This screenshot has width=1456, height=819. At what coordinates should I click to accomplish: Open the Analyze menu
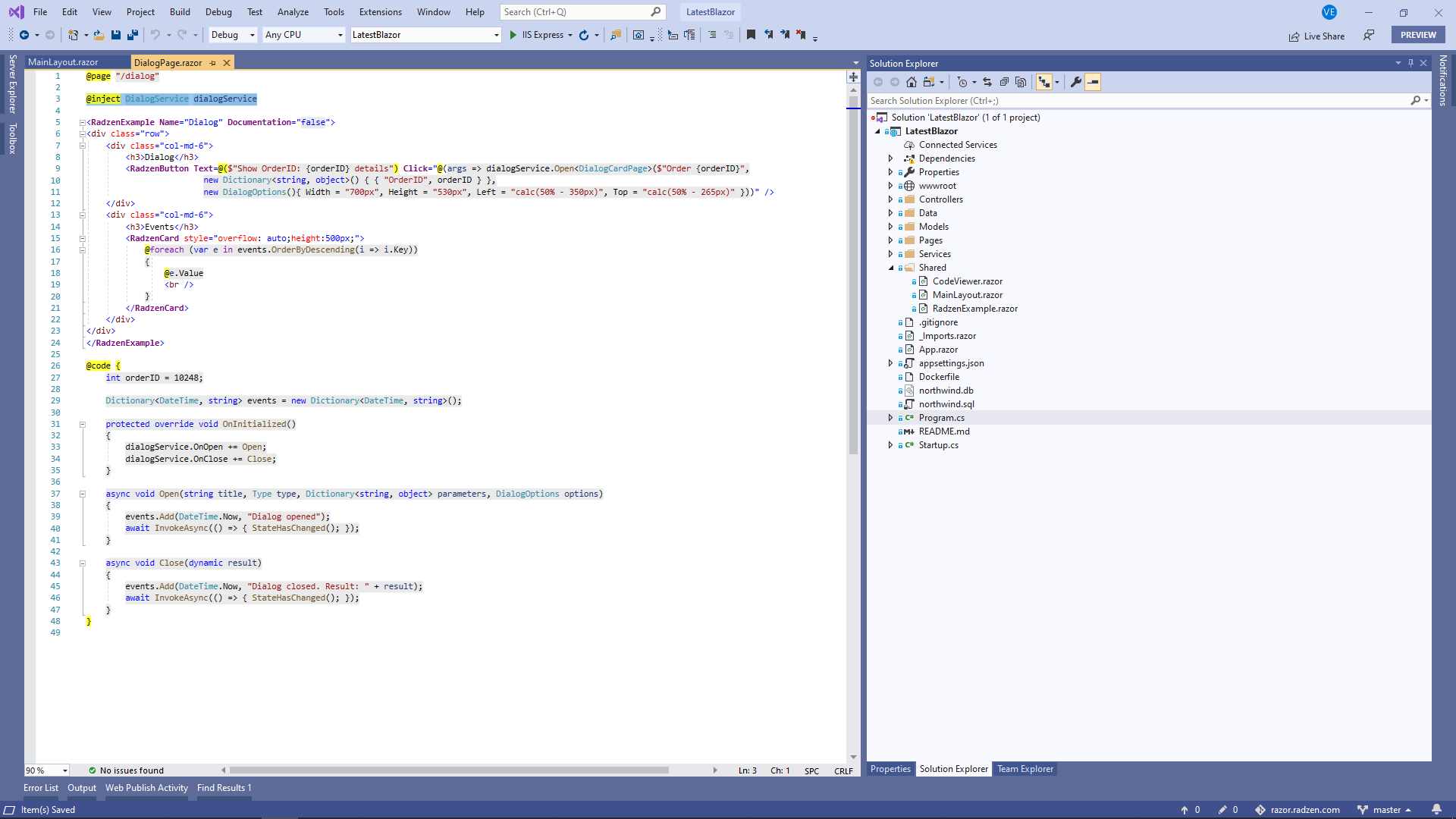(293, 12)
